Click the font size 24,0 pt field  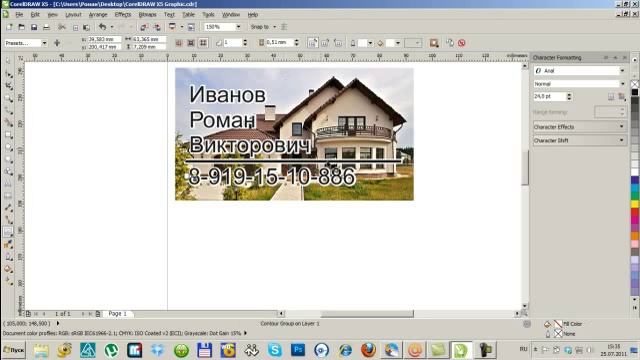[x=549, y=96]
